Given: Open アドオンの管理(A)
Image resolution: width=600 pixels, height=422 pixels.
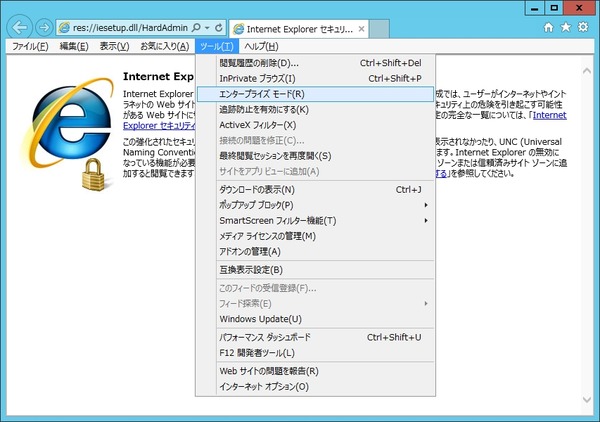Looking at the screenshot, I should pos(315,252).
